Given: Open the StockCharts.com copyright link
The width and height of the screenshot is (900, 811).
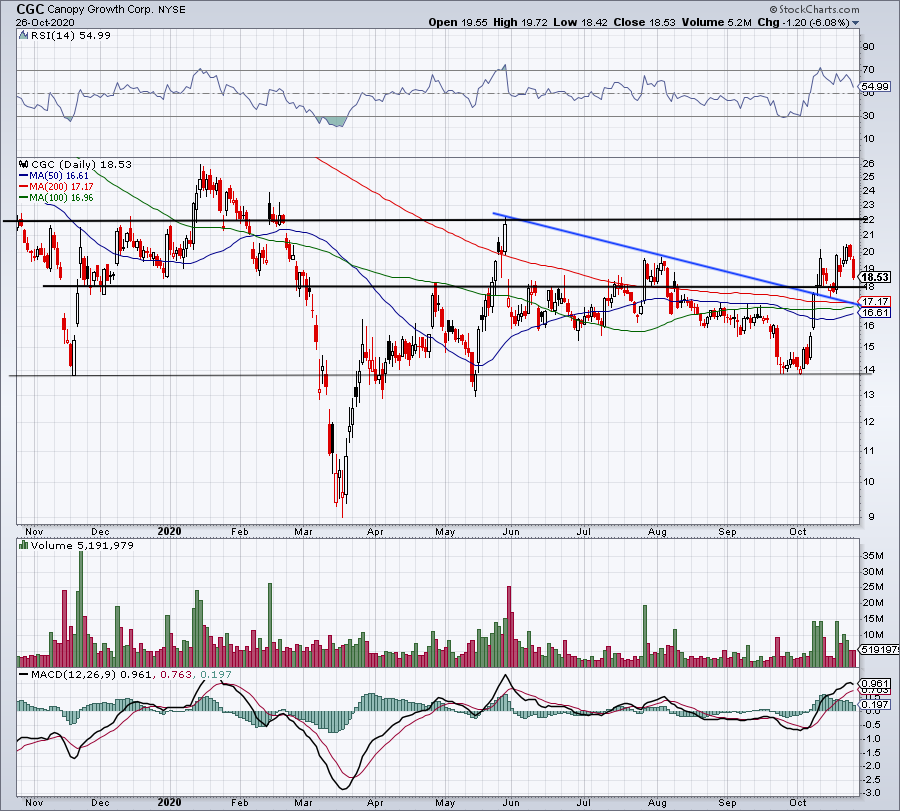Looking at the screenshot, I should pos(814,9).
